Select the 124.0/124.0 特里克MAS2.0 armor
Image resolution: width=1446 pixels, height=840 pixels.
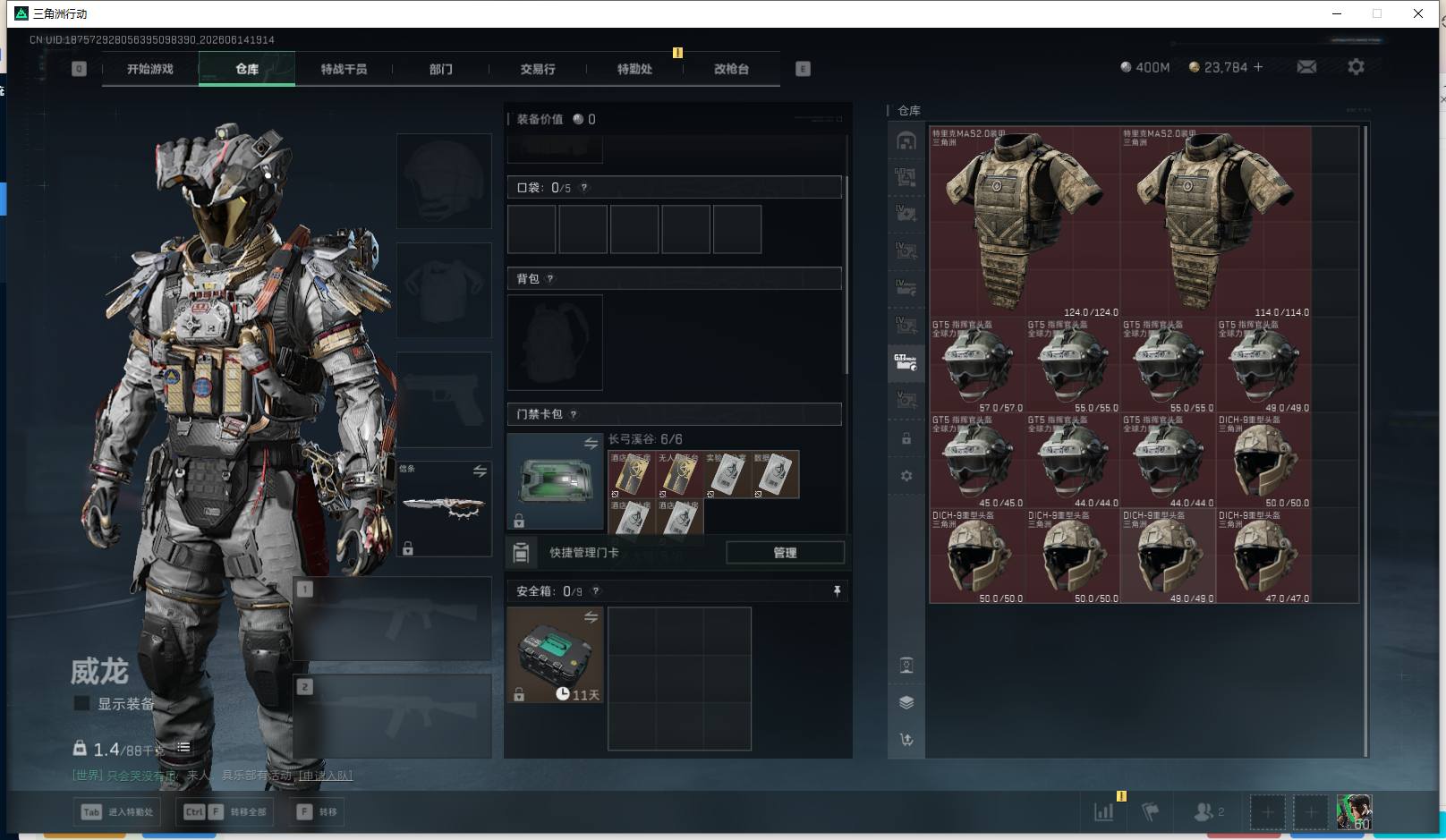tap(1025, 223)
